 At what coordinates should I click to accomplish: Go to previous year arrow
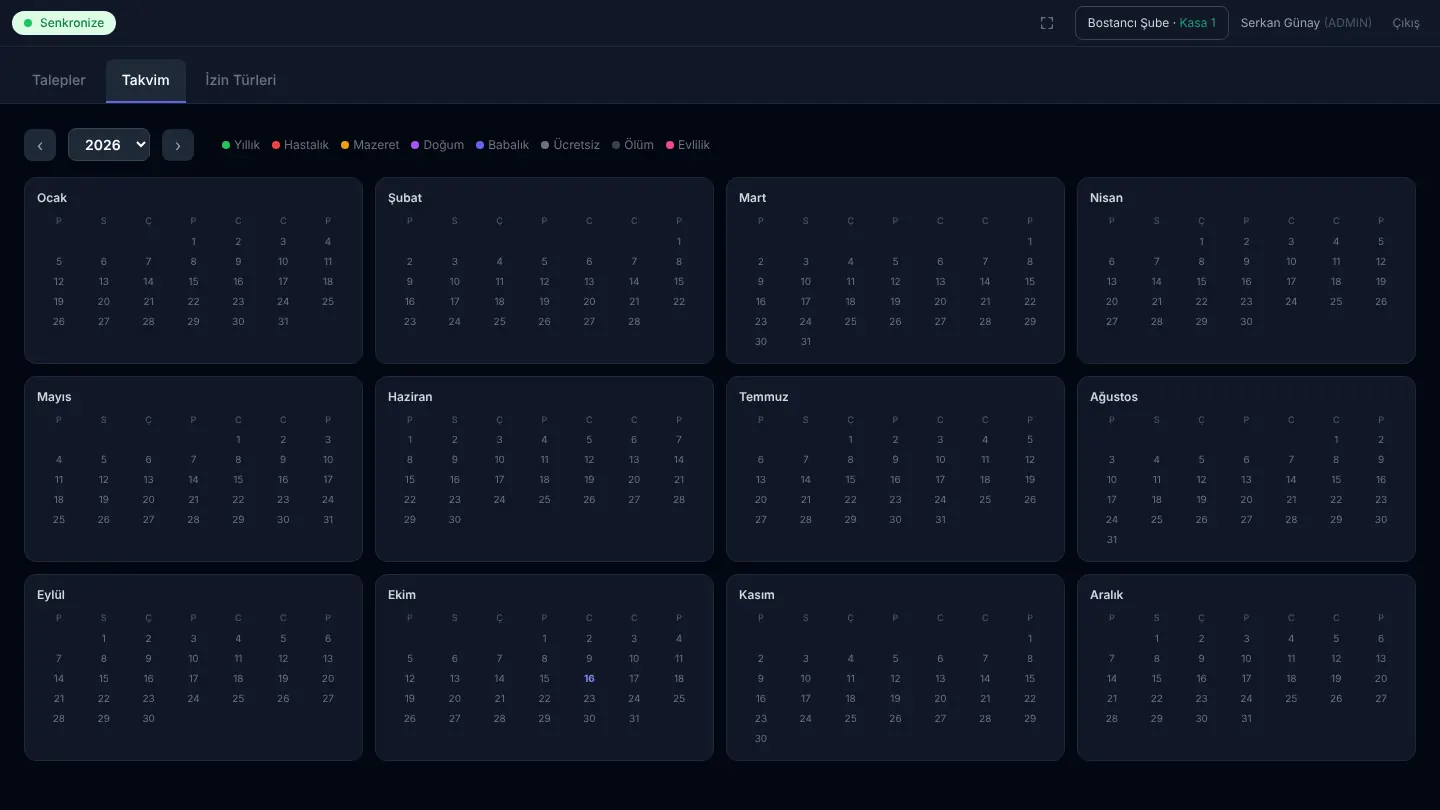pyautogui.click(x=40, y=145)
